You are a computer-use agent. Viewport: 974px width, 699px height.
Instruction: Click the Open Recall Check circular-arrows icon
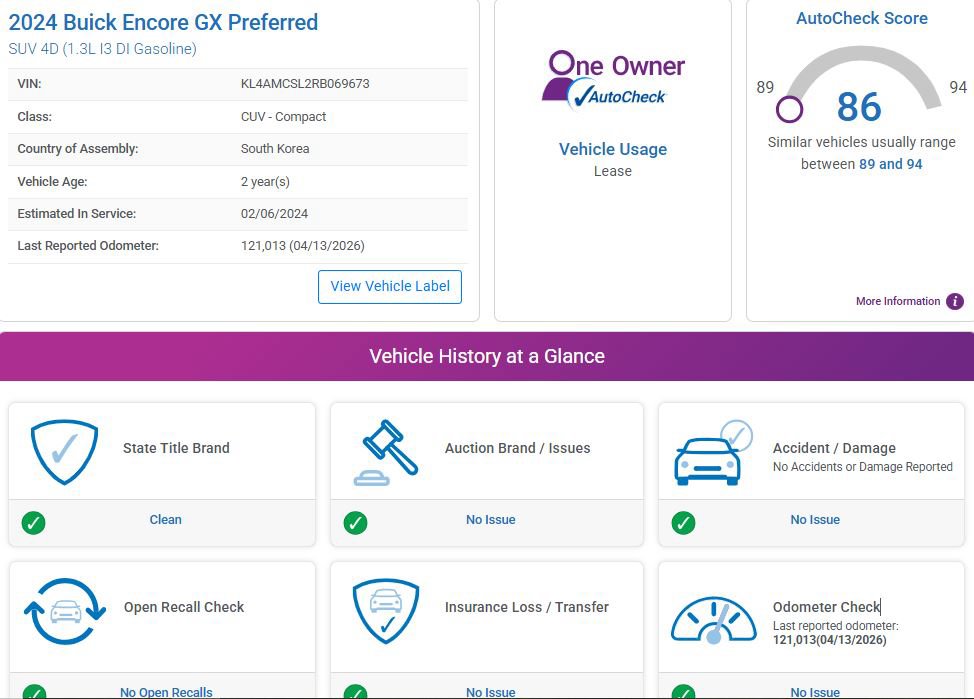click(65, 611)
